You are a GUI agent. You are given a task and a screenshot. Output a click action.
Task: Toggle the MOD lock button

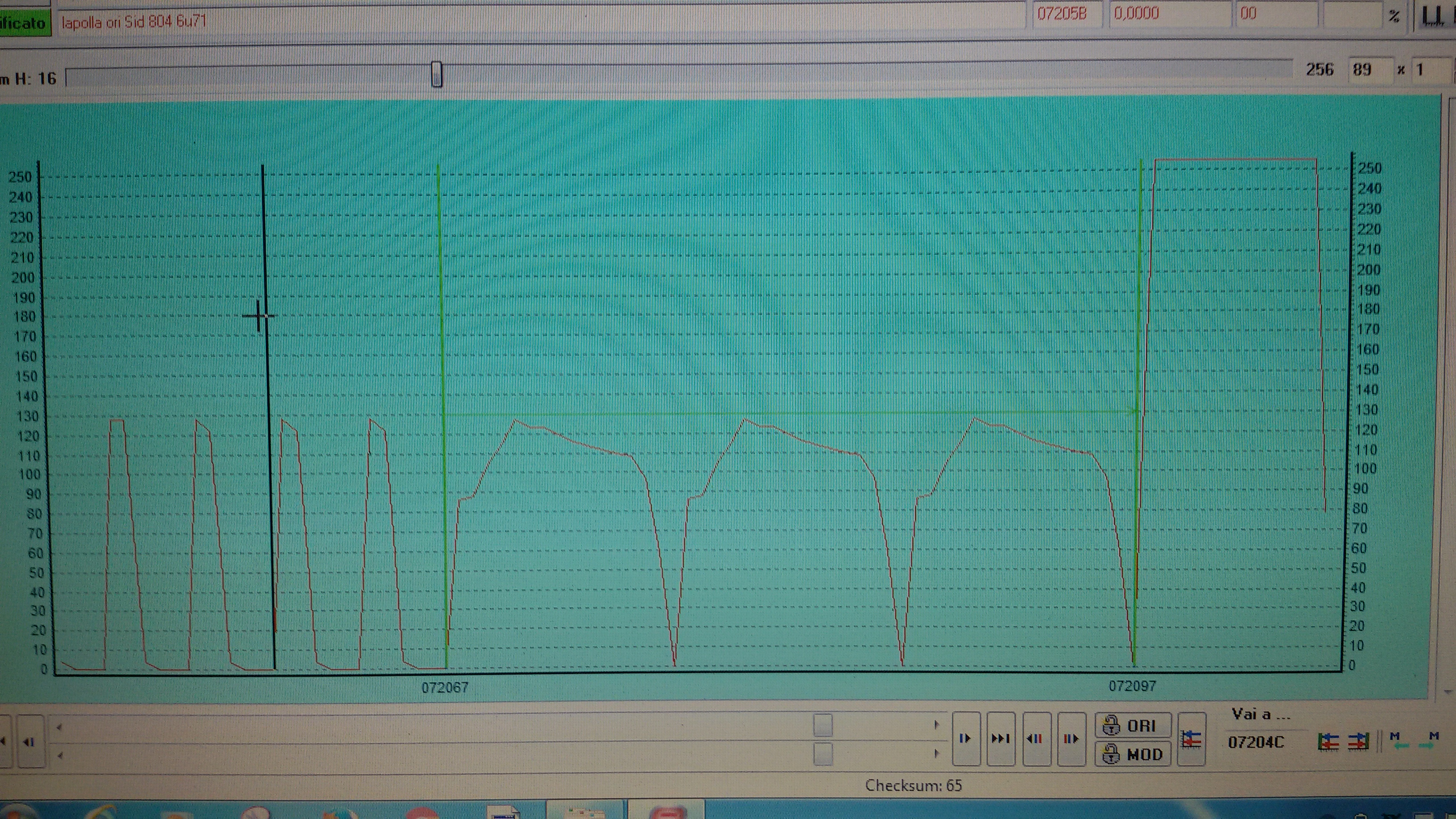tap(1133, 754)
